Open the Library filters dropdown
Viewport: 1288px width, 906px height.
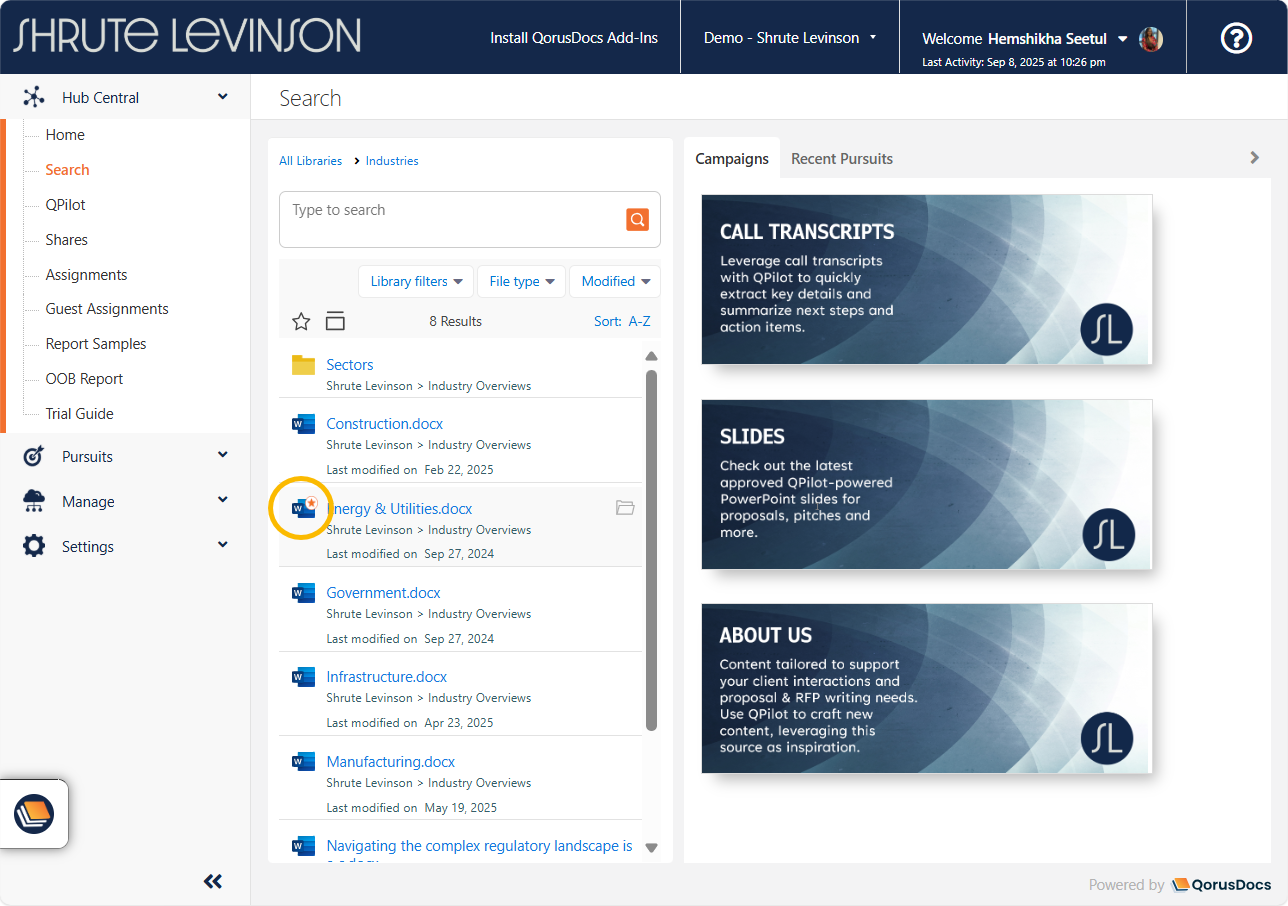point(416,281)
